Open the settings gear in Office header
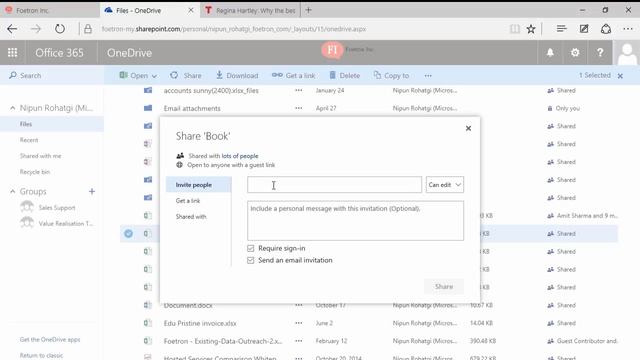The width and height of the screenshot is (640, 360). (x=575, y=53)
